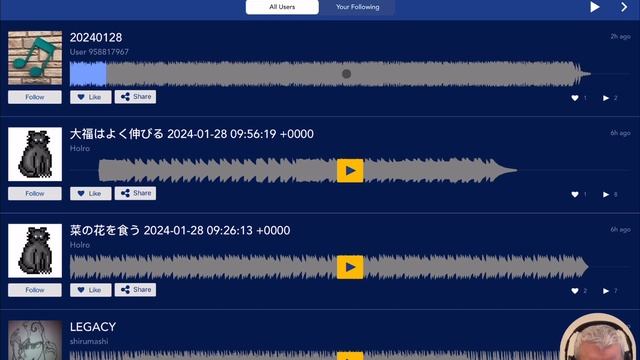Screen dimensions: 640x360
Task: Click the play count icon for 20240128
Action: 606,98
